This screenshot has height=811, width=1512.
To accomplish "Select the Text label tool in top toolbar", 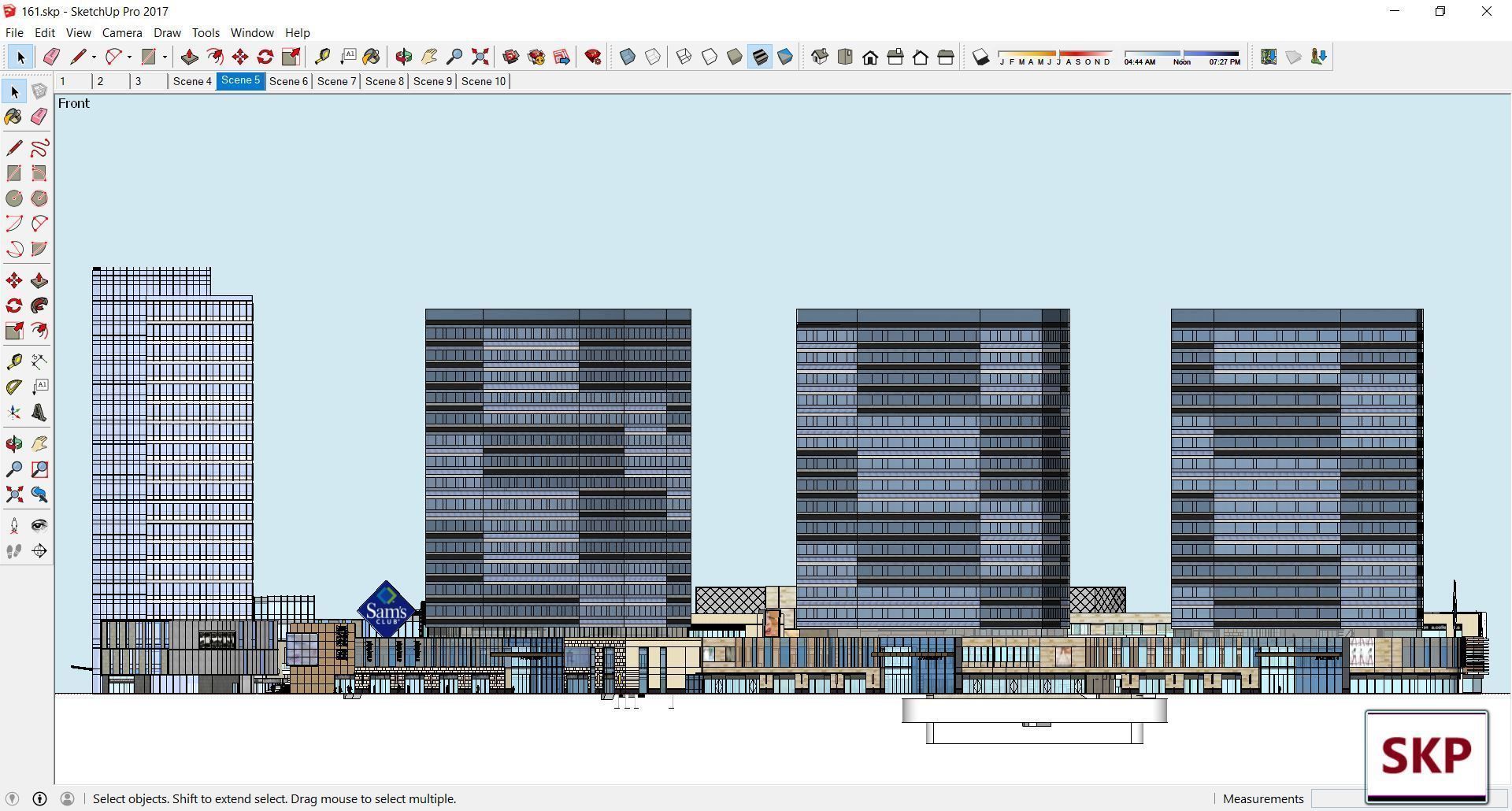I will click(347, 57).
